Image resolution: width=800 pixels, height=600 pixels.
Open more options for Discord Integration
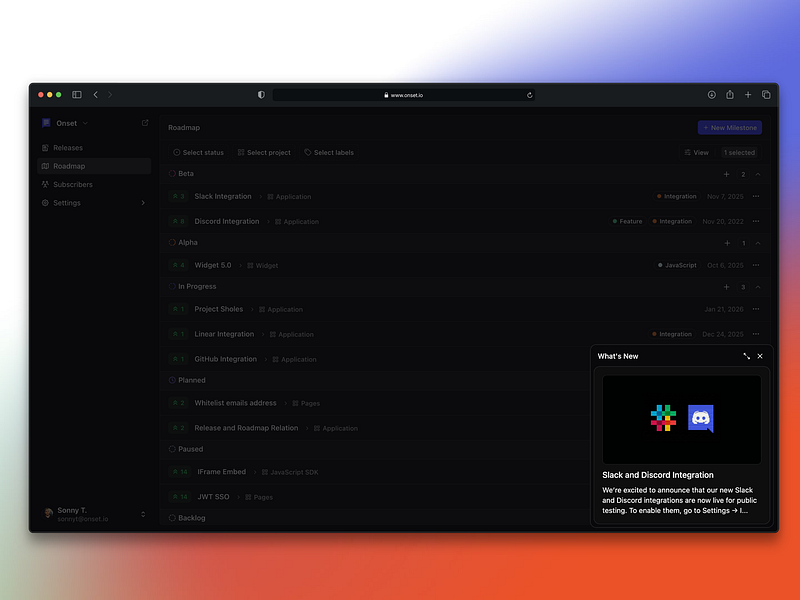(756, 221)
